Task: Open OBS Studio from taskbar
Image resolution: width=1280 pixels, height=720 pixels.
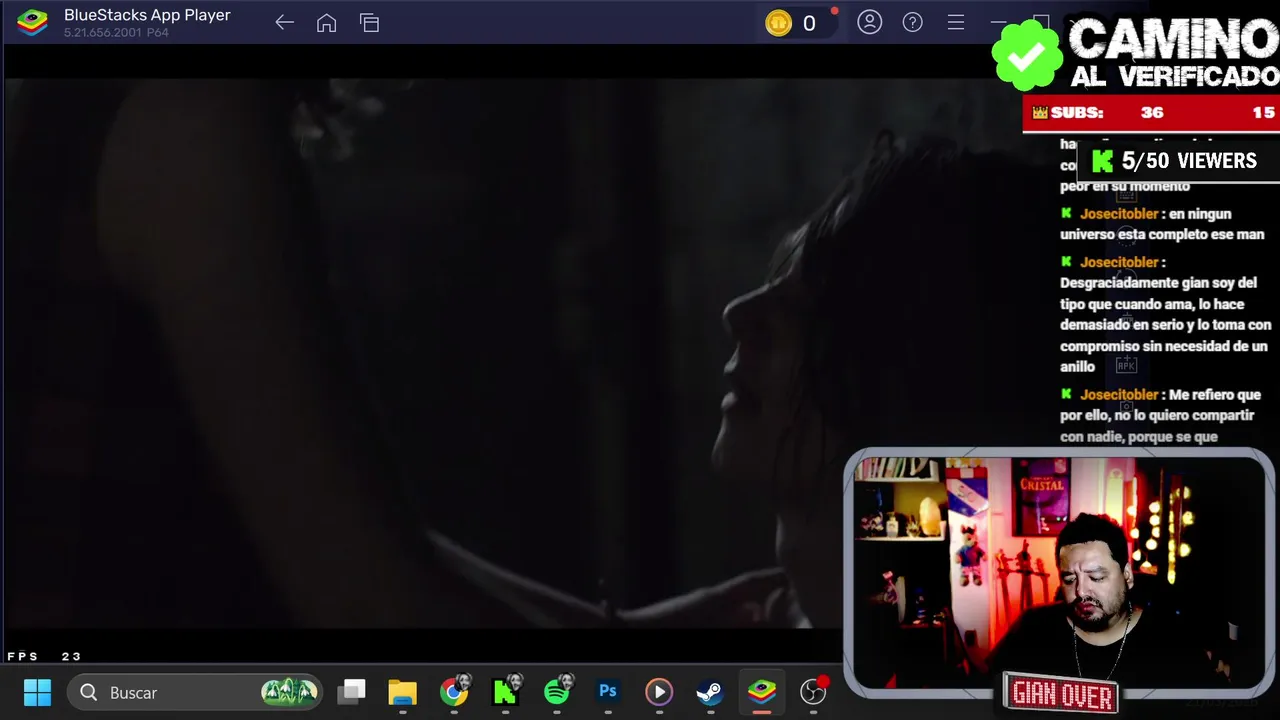Action: pyautogui.click(x=813, y=692)
